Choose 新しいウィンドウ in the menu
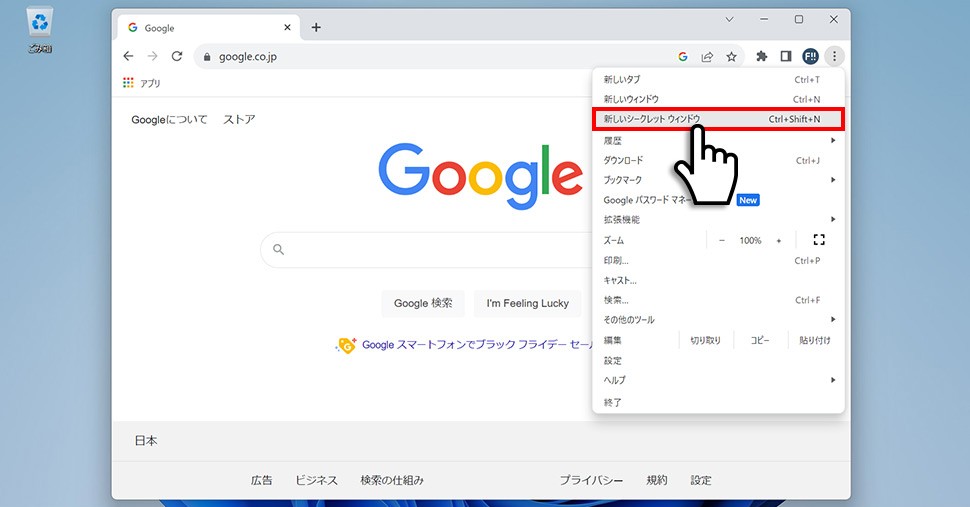Viewport: 970px width, 507px height. pyautogui.click(x=718, y=100)
